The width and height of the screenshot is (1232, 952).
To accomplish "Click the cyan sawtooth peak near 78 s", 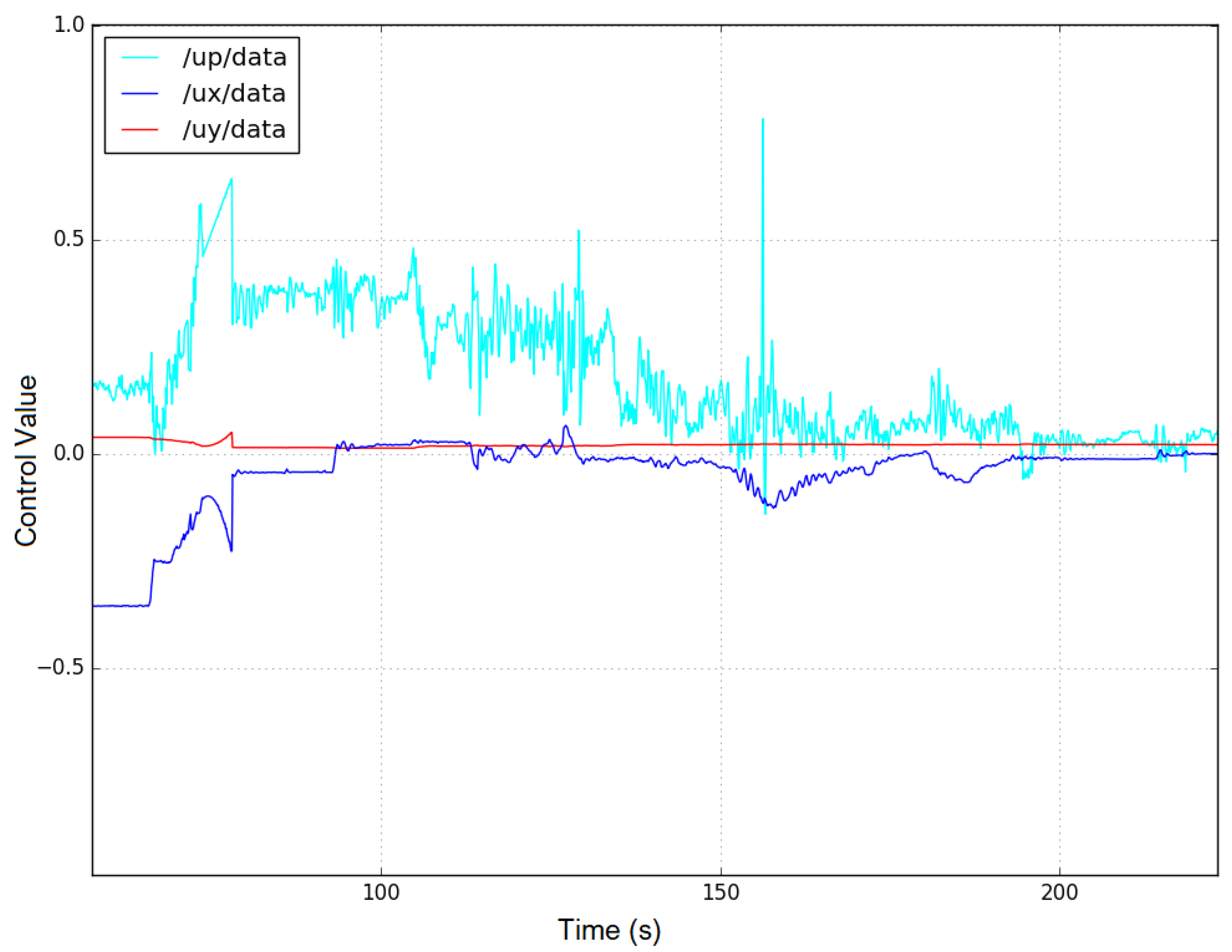I will pos(230,180).
